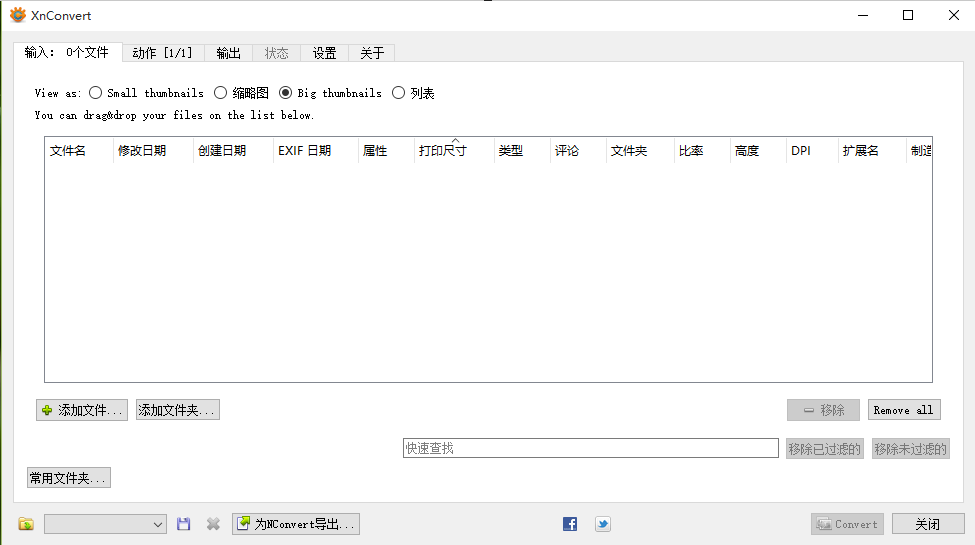Screen dimensions: 975x545
Task: Click the Remove all button
Action: pyautogui.click(x=904, y=410)
